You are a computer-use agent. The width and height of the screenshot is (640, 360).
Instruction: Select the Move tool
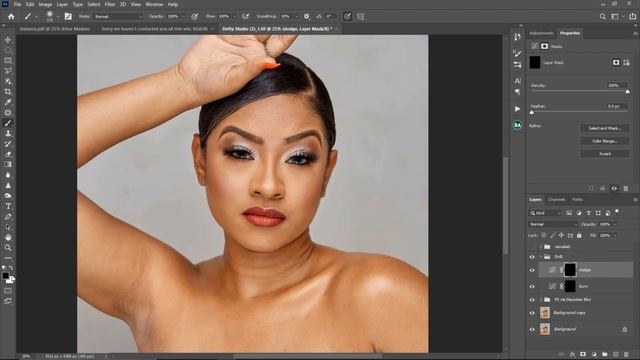coord(8,40)
